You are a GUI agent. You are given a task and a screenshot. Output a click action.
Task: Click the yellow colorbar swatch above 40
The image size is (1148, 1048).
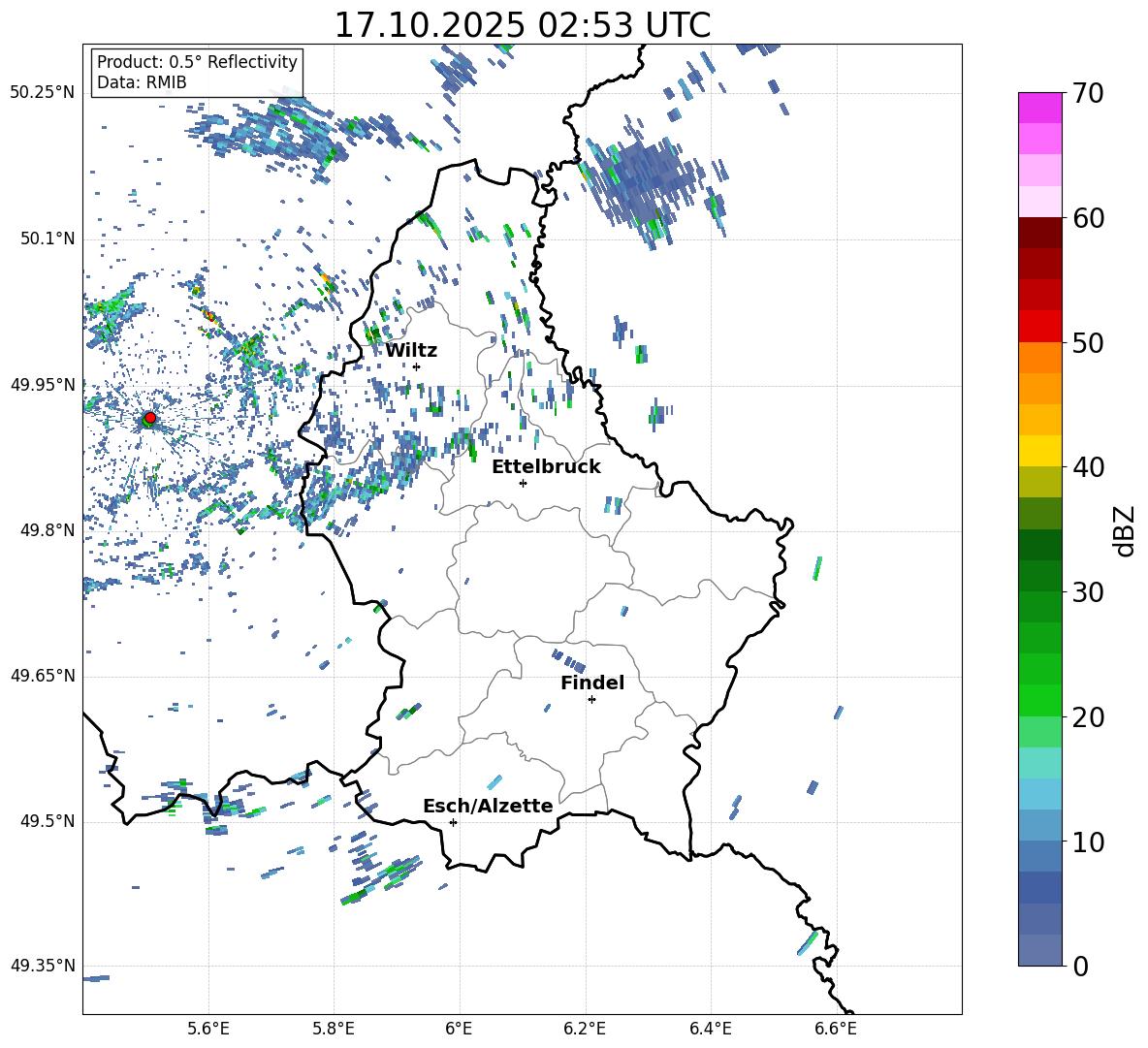(x=1039, y=451)
